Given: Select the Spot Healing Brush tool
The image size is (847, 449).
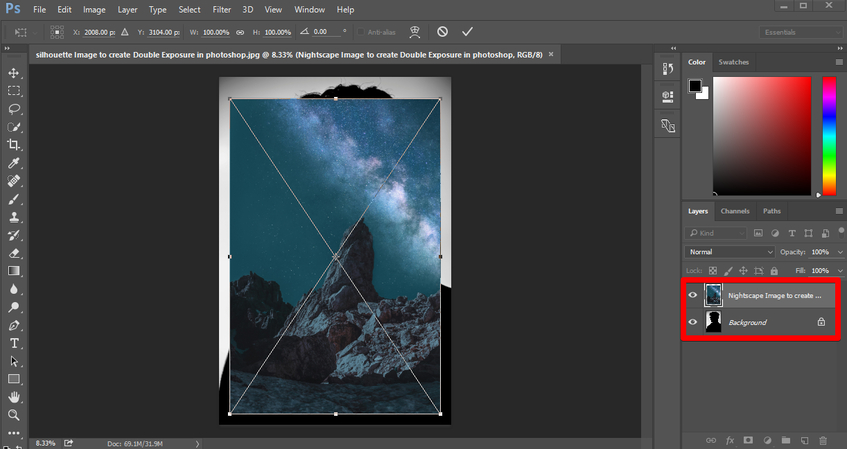Looking at the screenshot, I should [14, 180].
